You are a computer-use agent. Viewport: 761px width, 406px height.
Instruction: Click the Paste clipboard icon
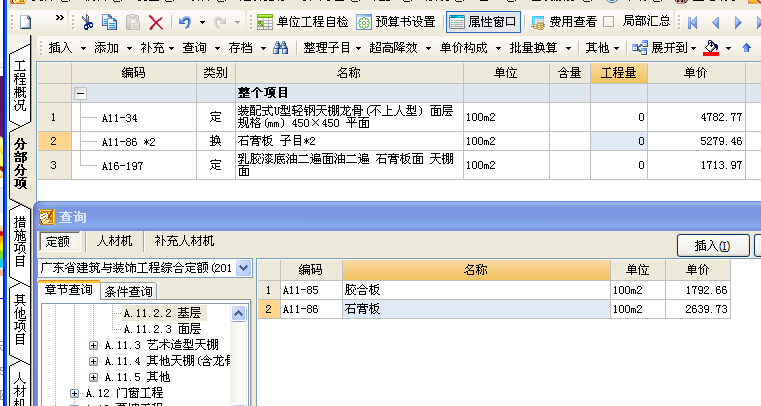(x=132, y=22)
